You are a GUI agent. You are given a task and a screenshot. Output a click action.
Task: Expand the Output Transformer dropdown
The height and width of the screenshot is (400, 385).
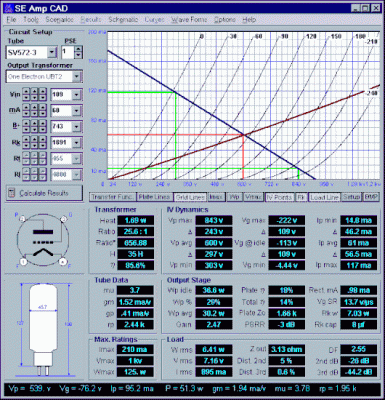(77, 77)
